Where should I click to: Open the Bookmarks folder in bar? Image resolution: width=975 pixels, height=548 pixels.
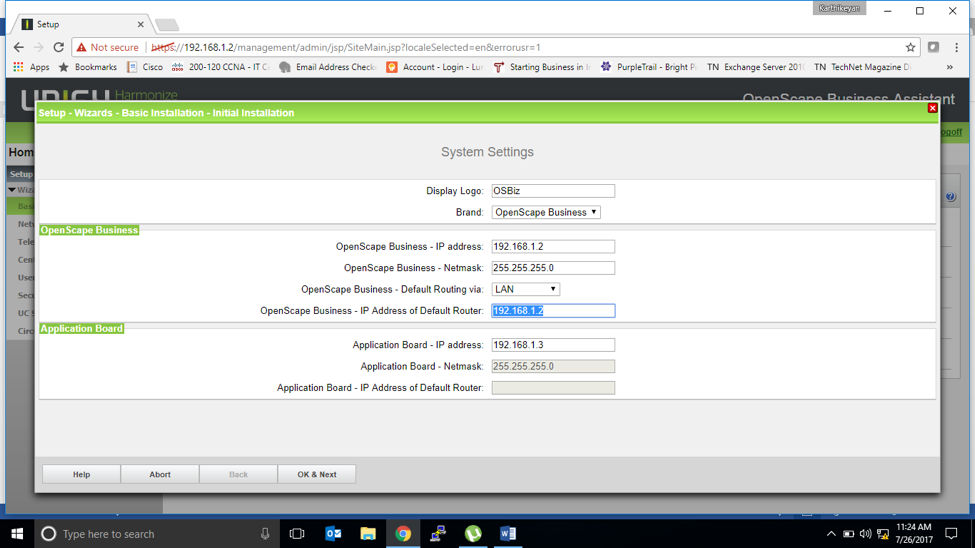(88, 67)
